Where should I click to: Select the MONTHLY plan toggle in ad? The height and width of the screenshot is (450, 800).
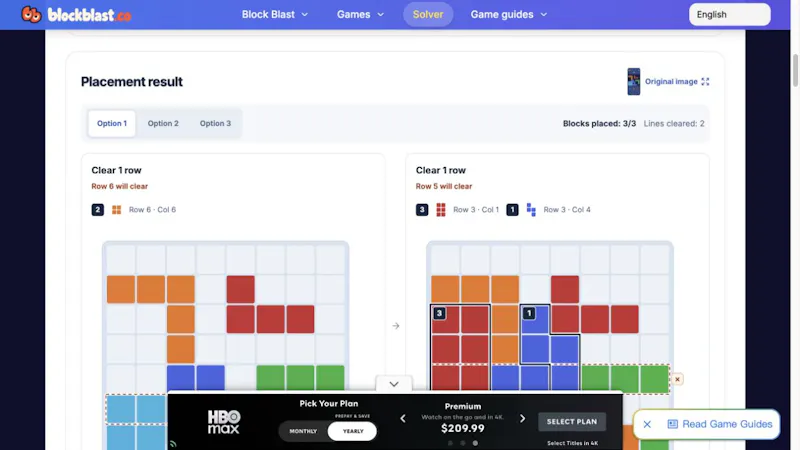click(303, 431)
